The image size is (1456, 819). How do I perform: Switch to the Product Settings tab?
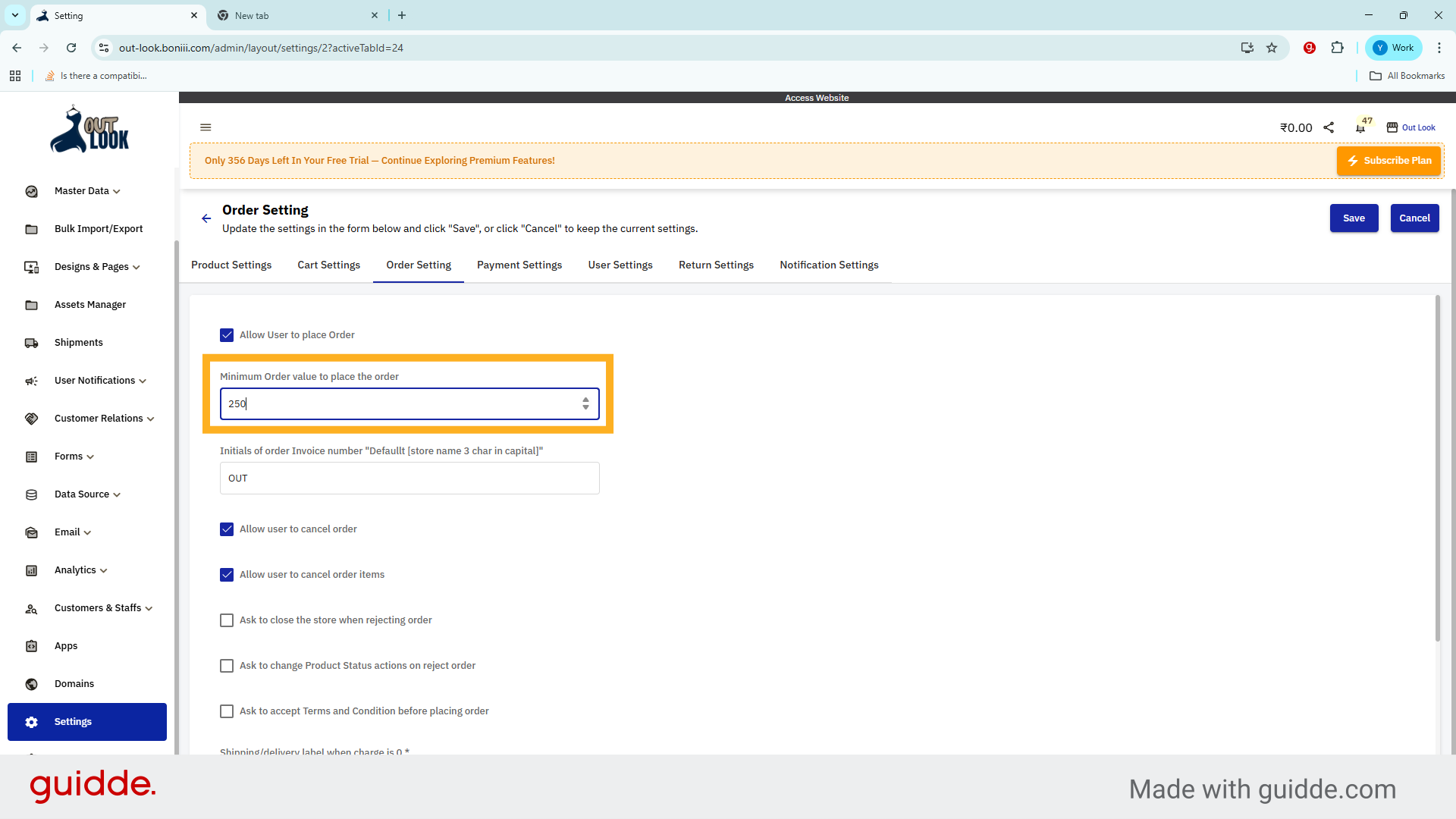pos(231,265)
